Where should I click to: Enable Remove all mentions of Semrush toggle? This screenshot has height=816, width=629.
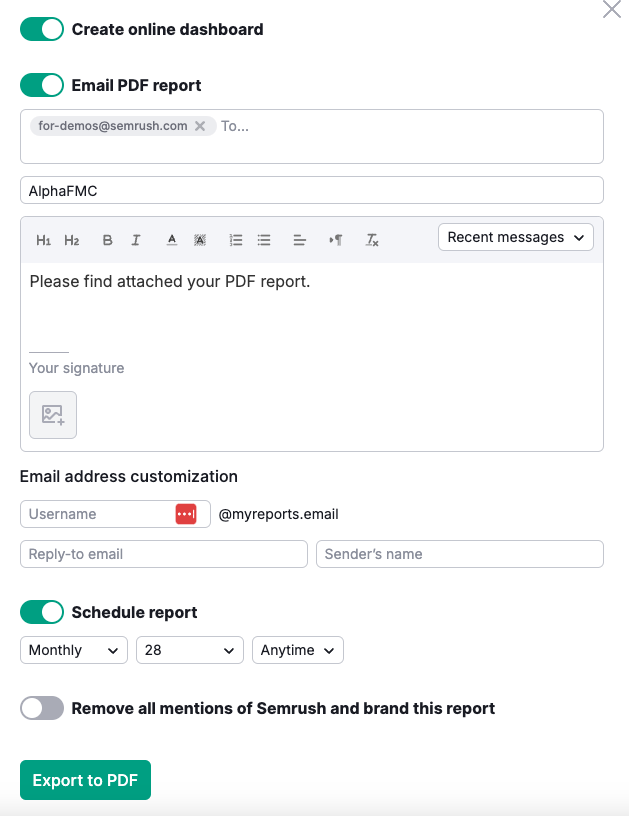[x=42, y=708]
